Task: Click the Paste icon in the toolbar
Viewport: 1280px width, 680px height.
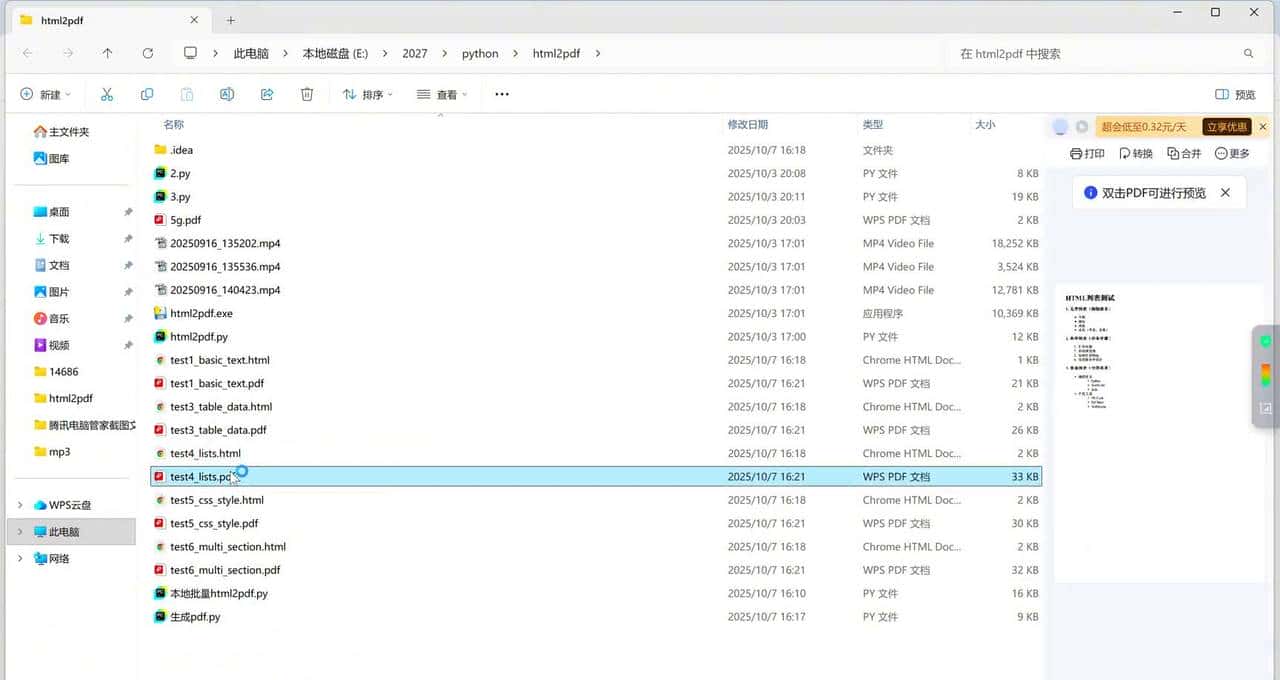Action: point(186,93)
